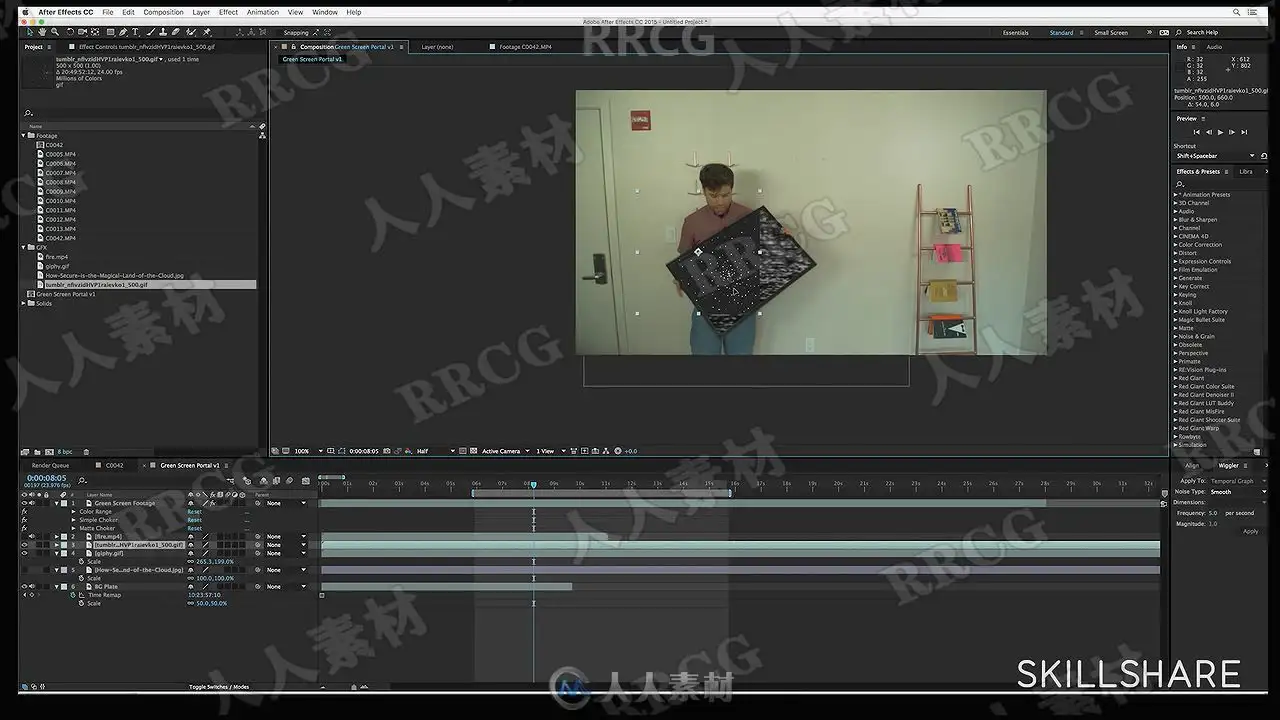Toggle Color Range effect fx switch
This screenshot has width=1280, height=720.
(24, 512)
